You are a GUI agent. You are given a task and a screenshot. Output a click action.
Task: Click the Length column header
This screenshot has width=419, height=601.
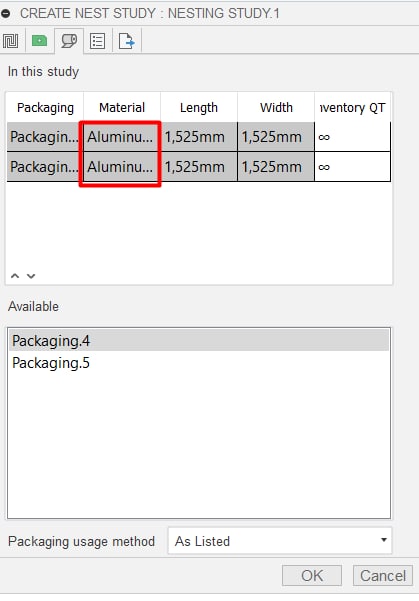199,107
